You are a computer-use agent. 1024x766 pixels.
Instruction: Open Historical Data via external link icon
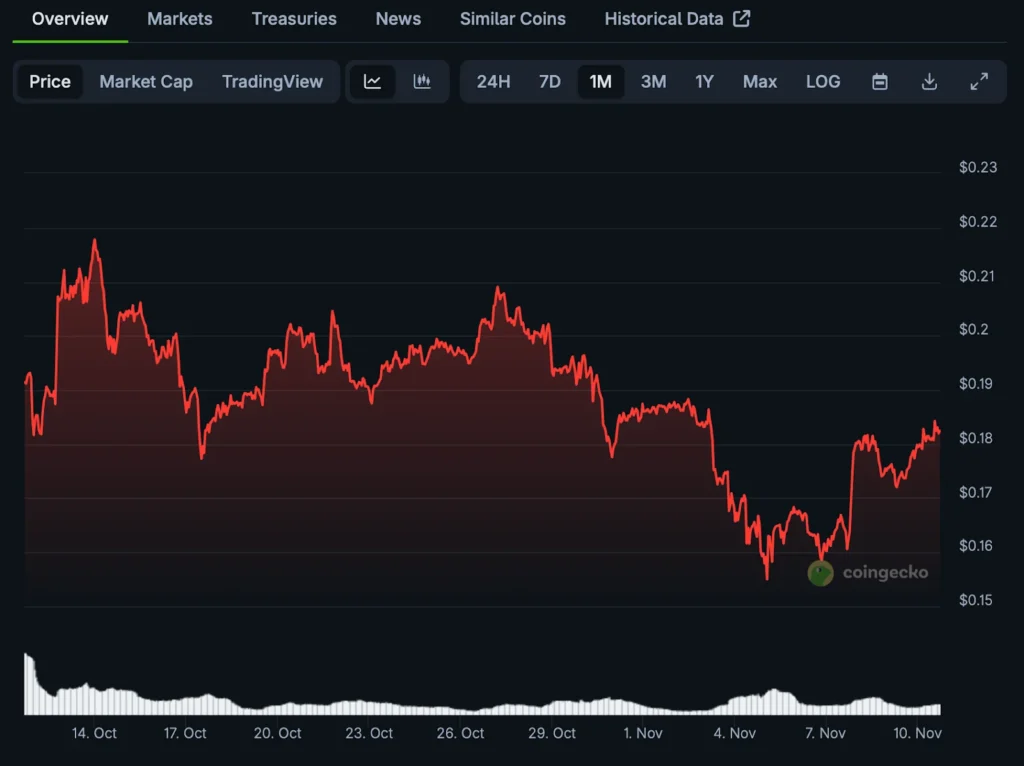click(741, 18)
